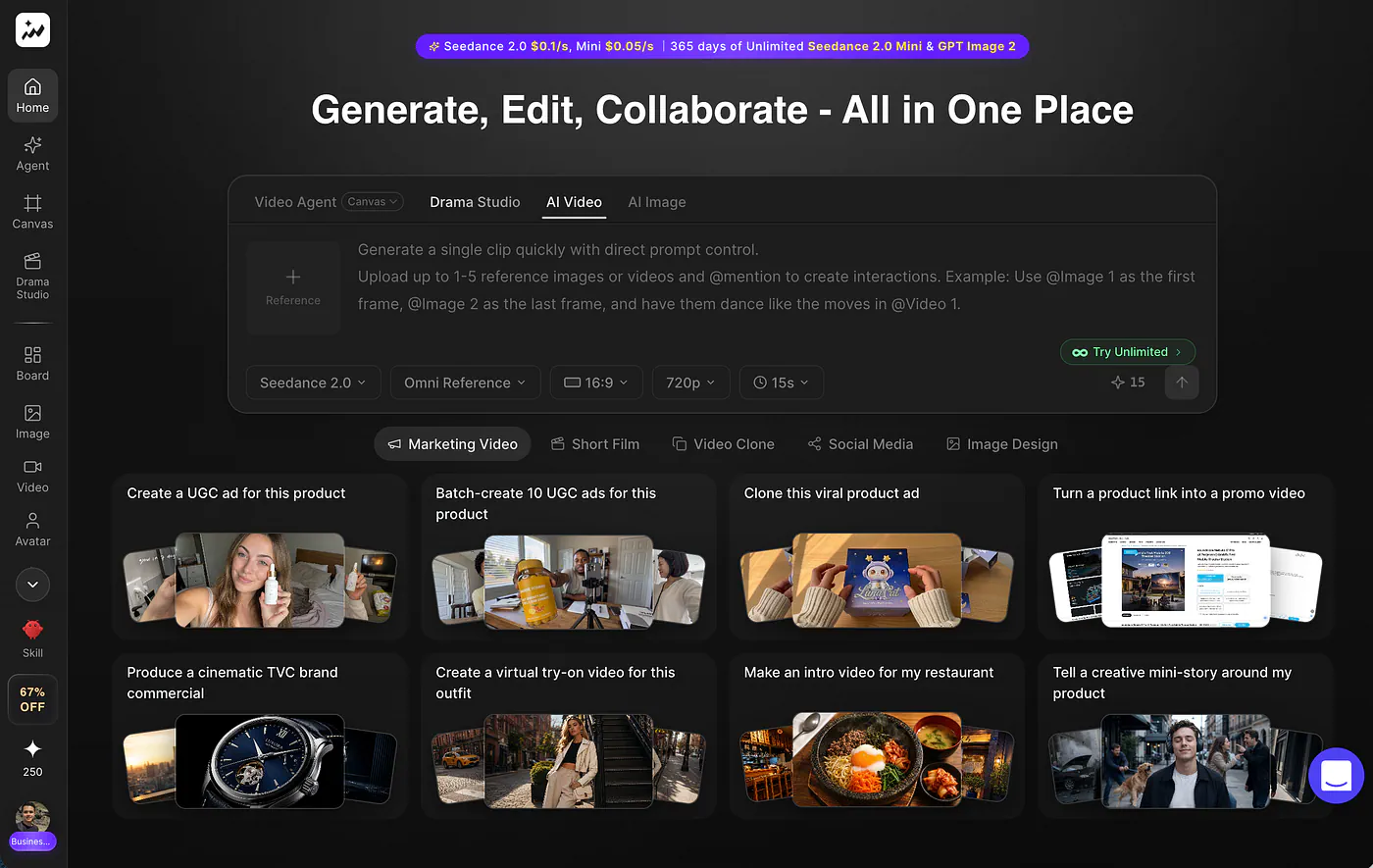Screen dimensions: 1373x868
Task: Open 'Batch-create 10 UGC ads' card
Action: coord(569,557)
